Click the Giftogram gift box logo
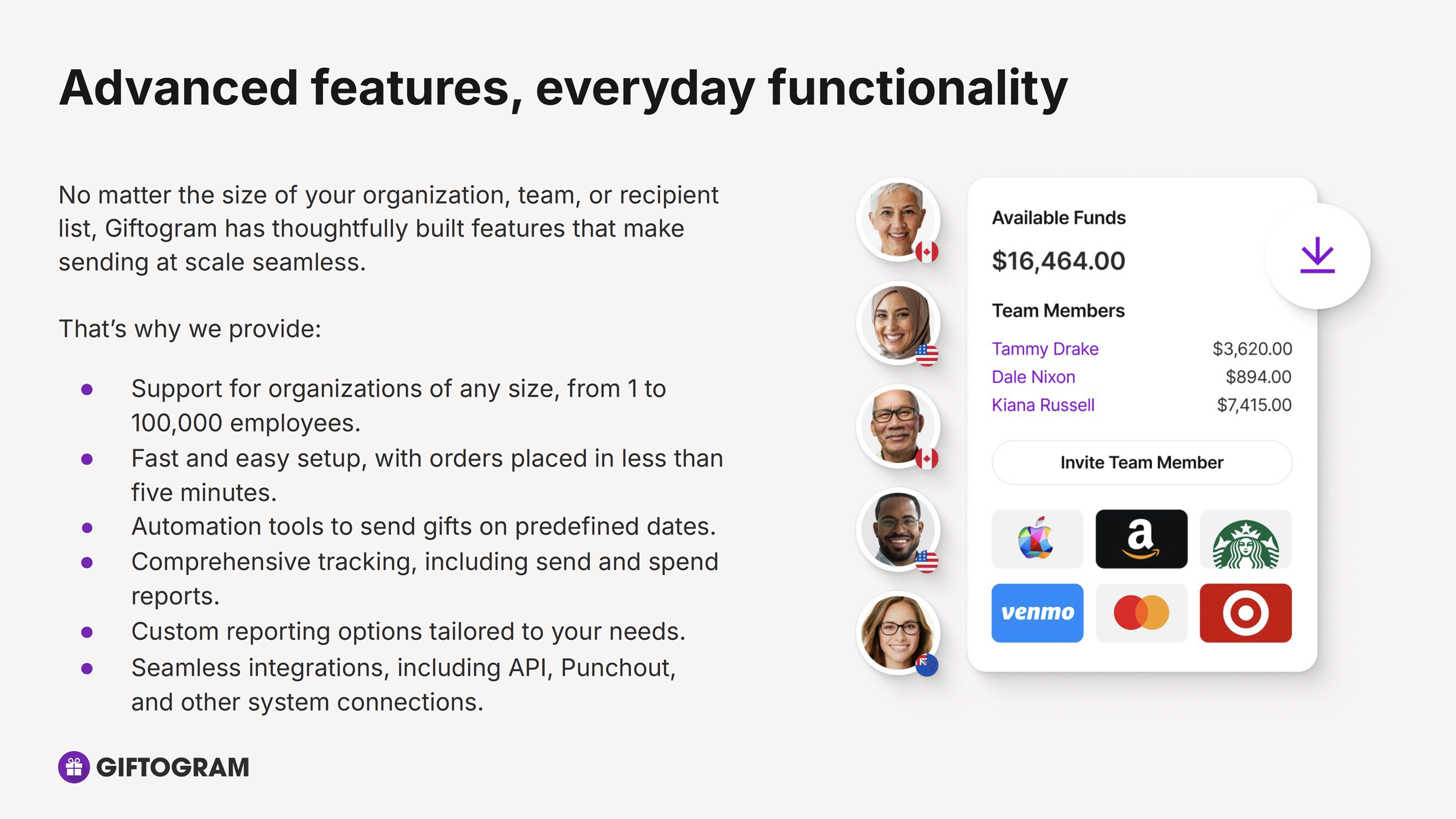 [x=74, y=767]
